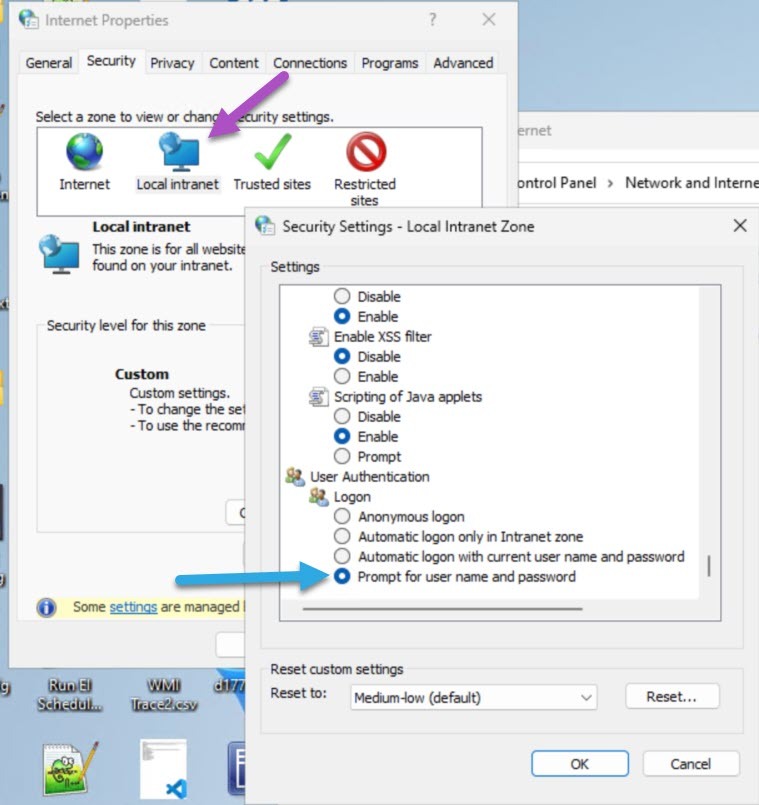
Task: Choose the Restricted sites zone icon
Action: click(x=365, y=153)
